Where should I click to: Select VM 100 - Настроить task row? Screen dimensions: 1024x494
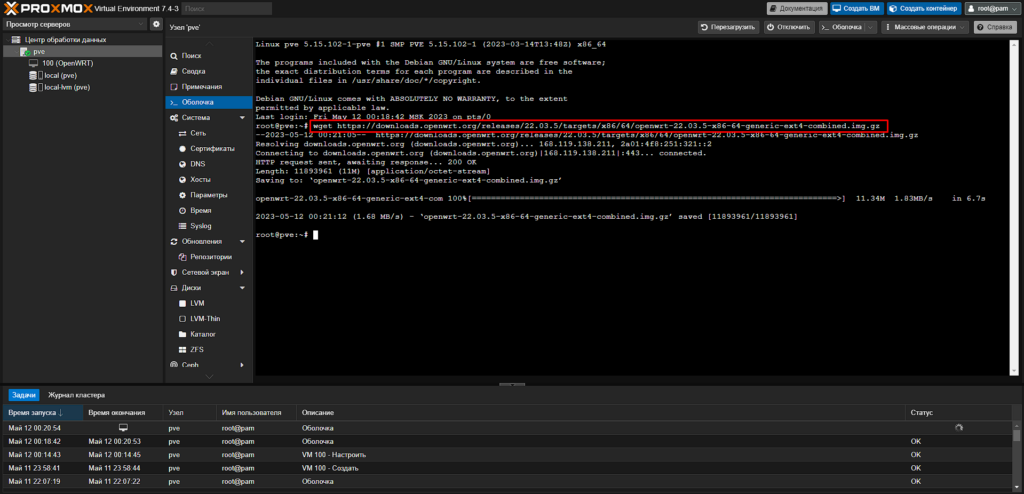[x=507, y=454]
